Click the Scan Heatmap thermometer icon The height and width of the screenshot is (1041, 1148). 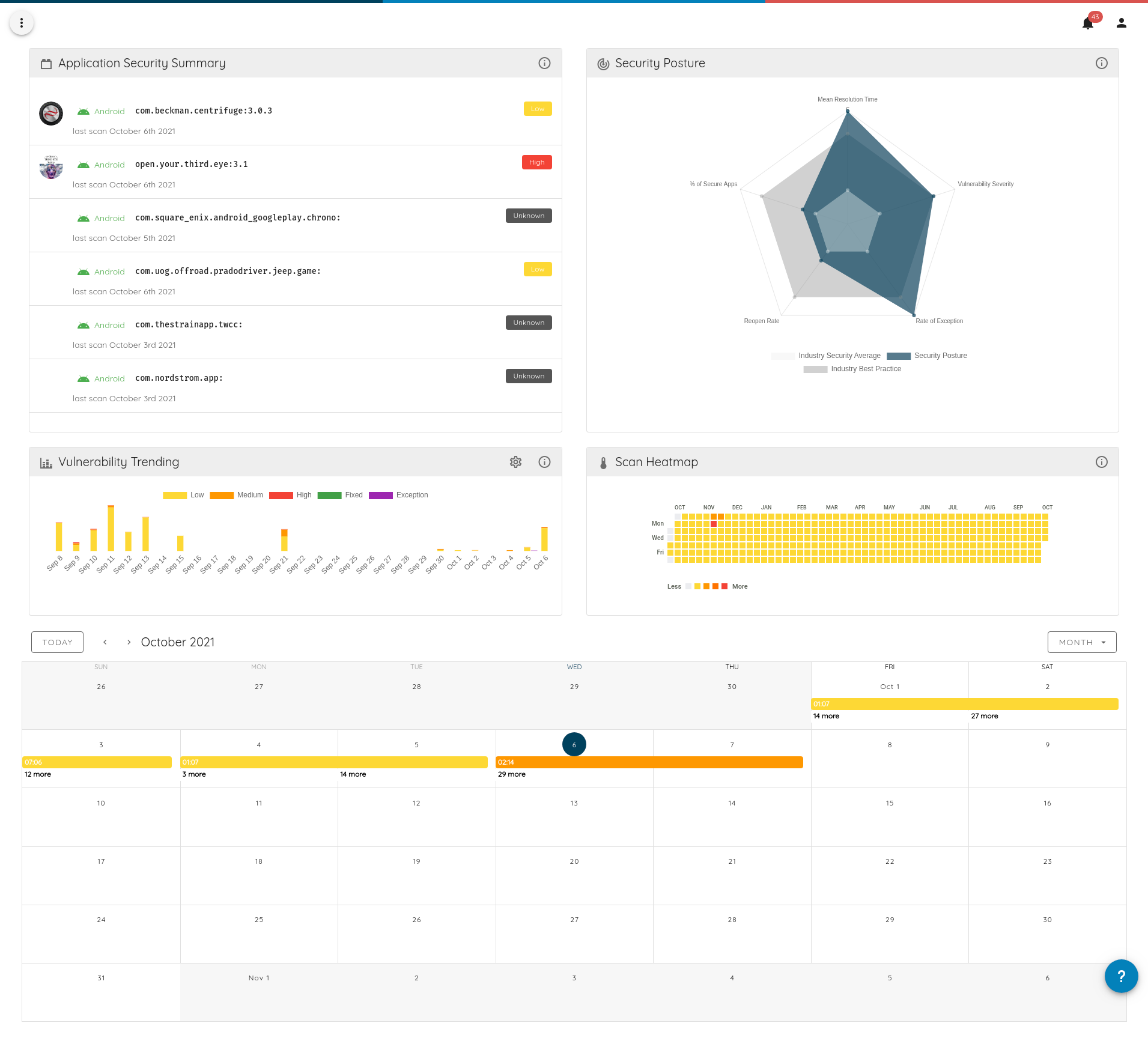point(603,463)
